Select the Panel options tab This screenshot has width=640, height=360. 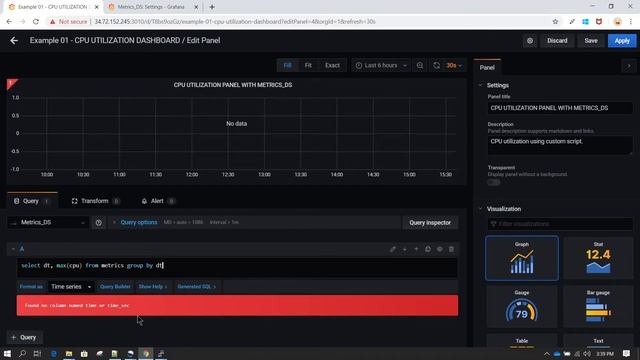(x=487, y=67)
